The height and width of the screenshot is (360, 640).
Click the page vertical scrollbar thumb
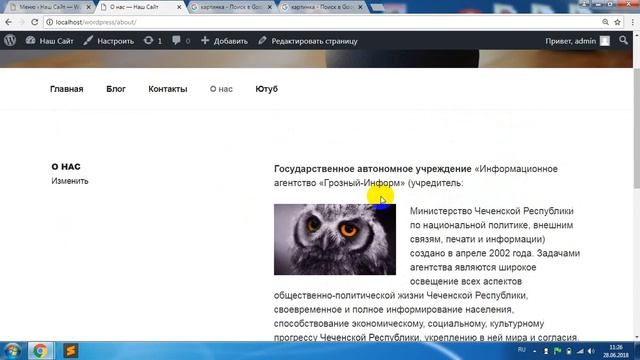click(636, 129)
